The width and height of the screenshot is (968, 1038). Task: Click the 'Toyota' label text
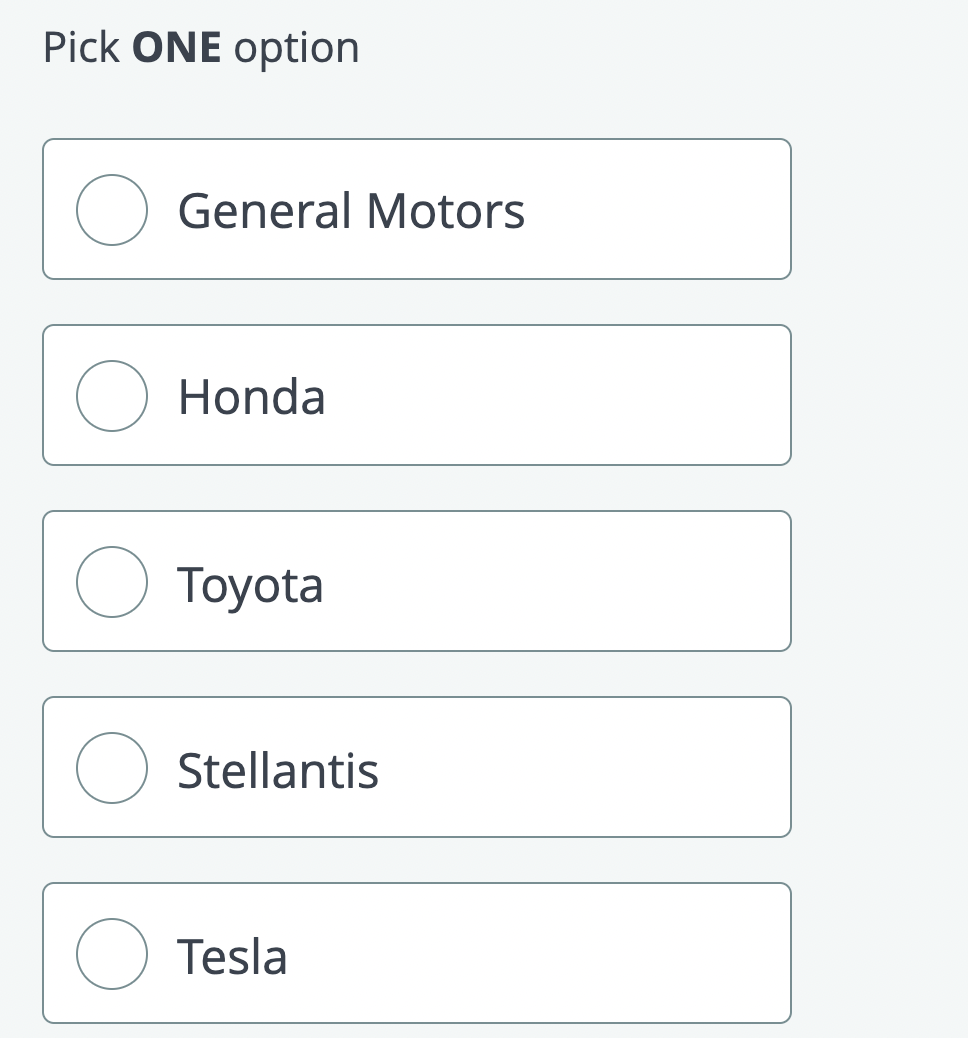coord(250,585)
